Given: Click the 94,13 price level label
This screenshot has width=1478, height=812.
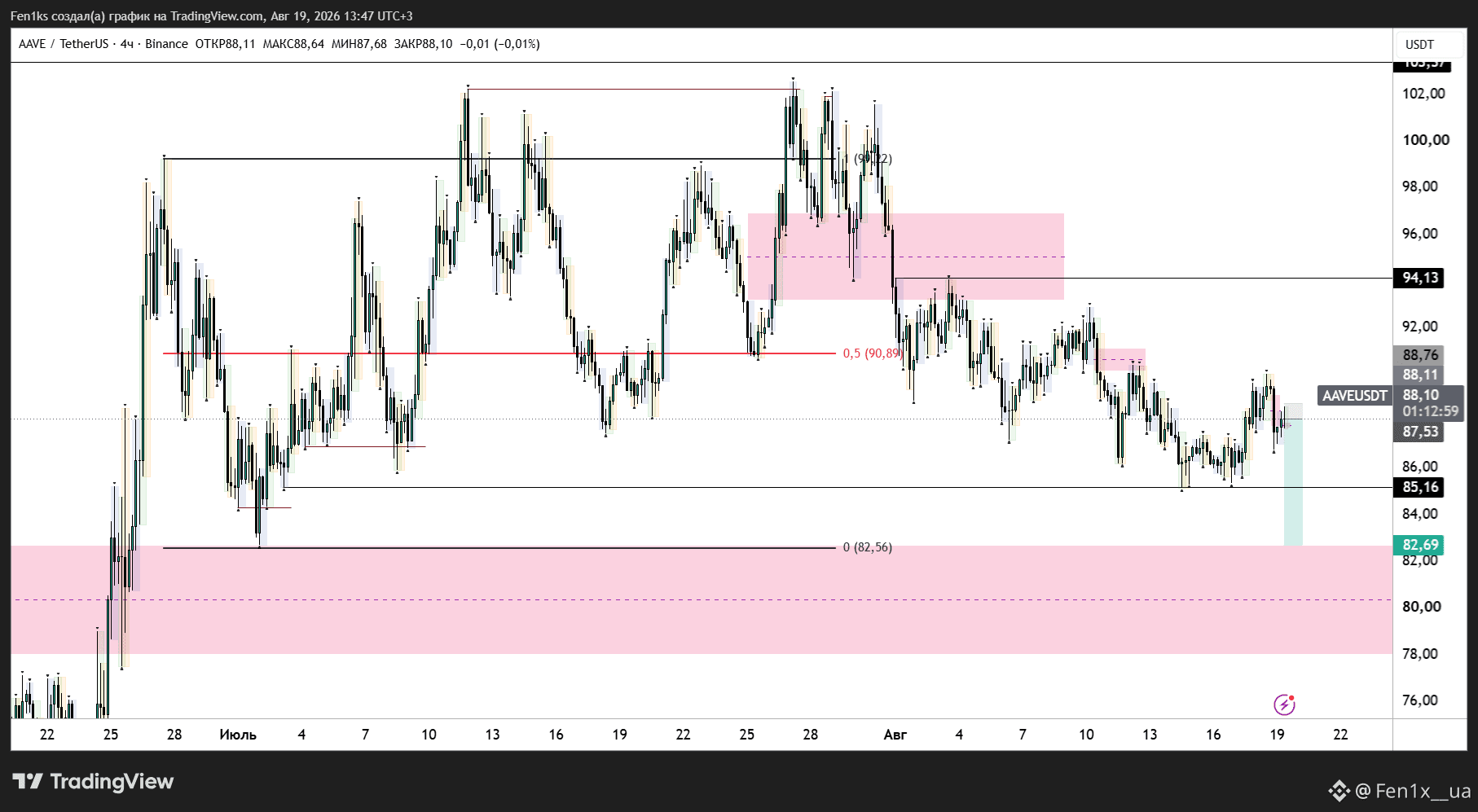Looking at the screenshot, I should (x=1420, y=278).
